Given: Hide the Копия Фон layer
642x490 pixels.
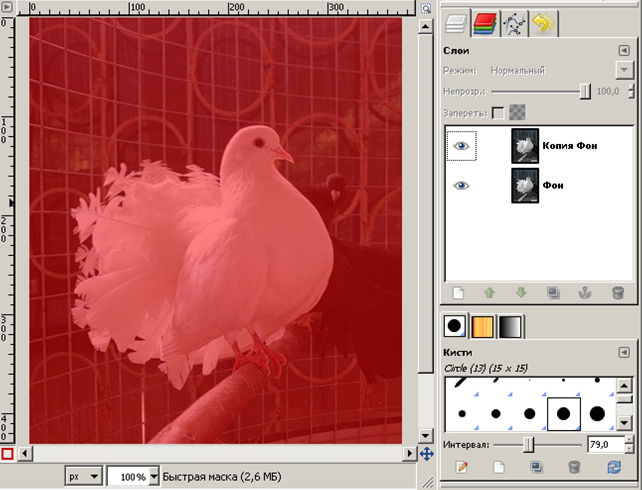Looking at the screenshot, I should (x=461, y=146).
